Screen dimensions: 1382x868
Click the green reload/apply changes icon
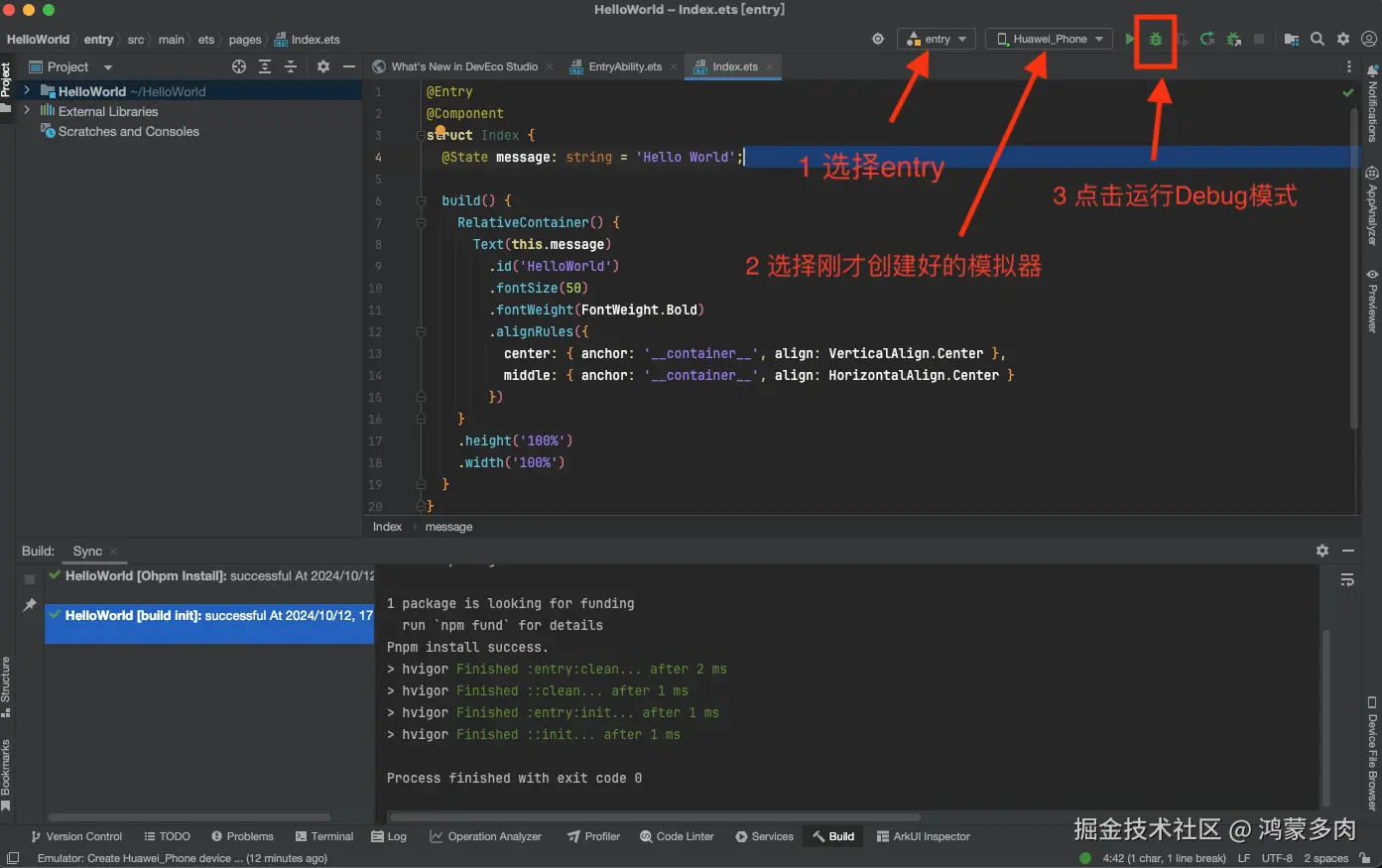[1207, 39]
